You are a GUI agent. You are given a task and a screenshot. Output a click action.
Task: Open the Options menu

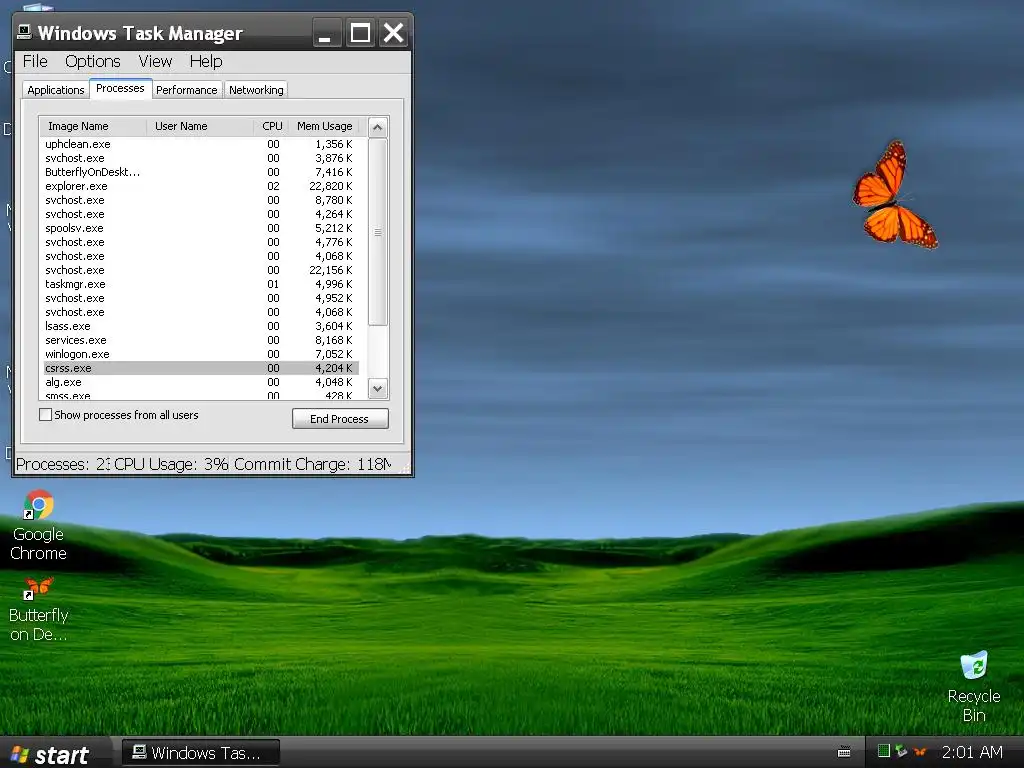[93, 61]
